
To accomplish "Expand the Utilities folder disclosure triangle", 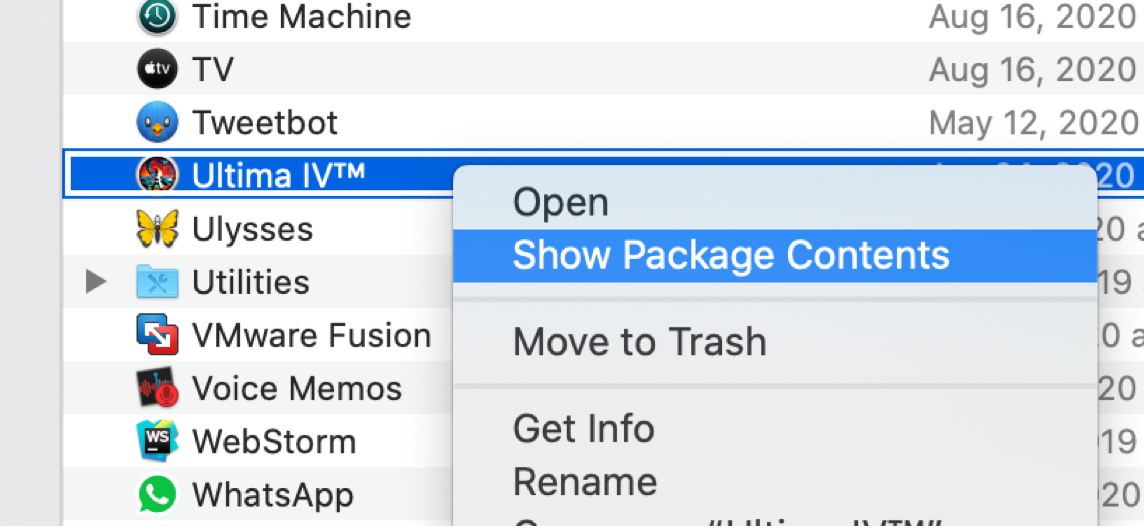I will pyautogui.click(x=96, y=281).
